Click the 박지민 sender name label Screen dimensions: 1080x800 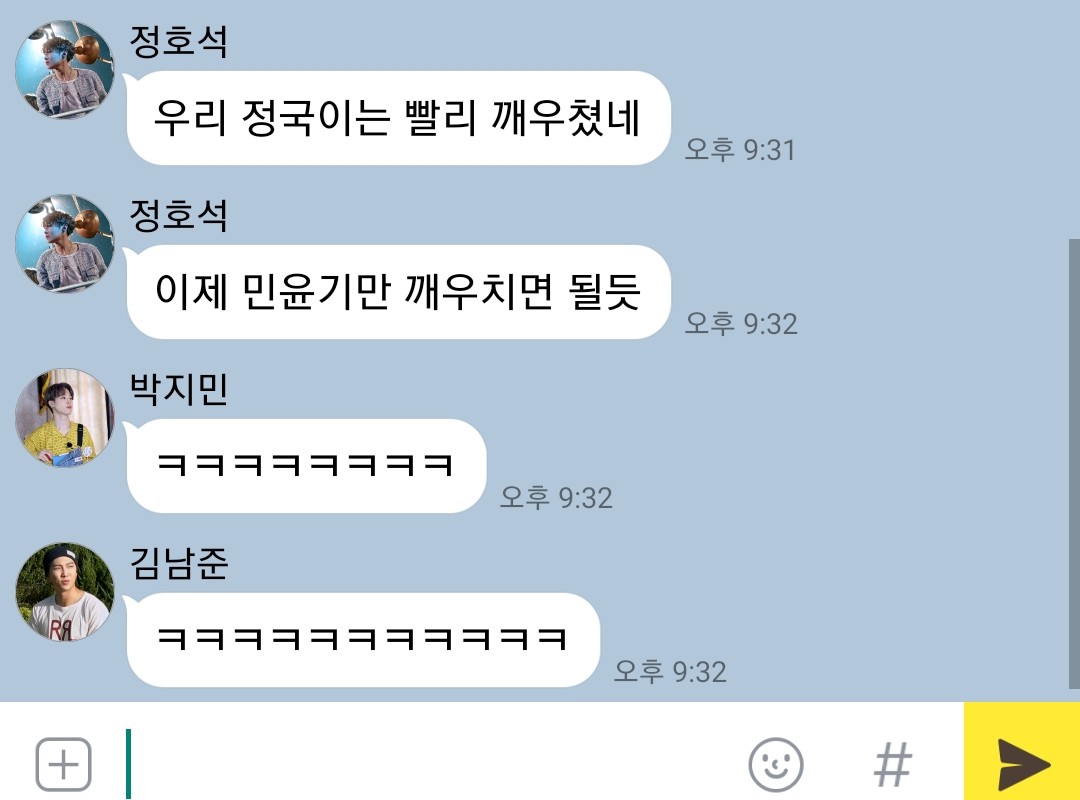[x=178, y=389]
